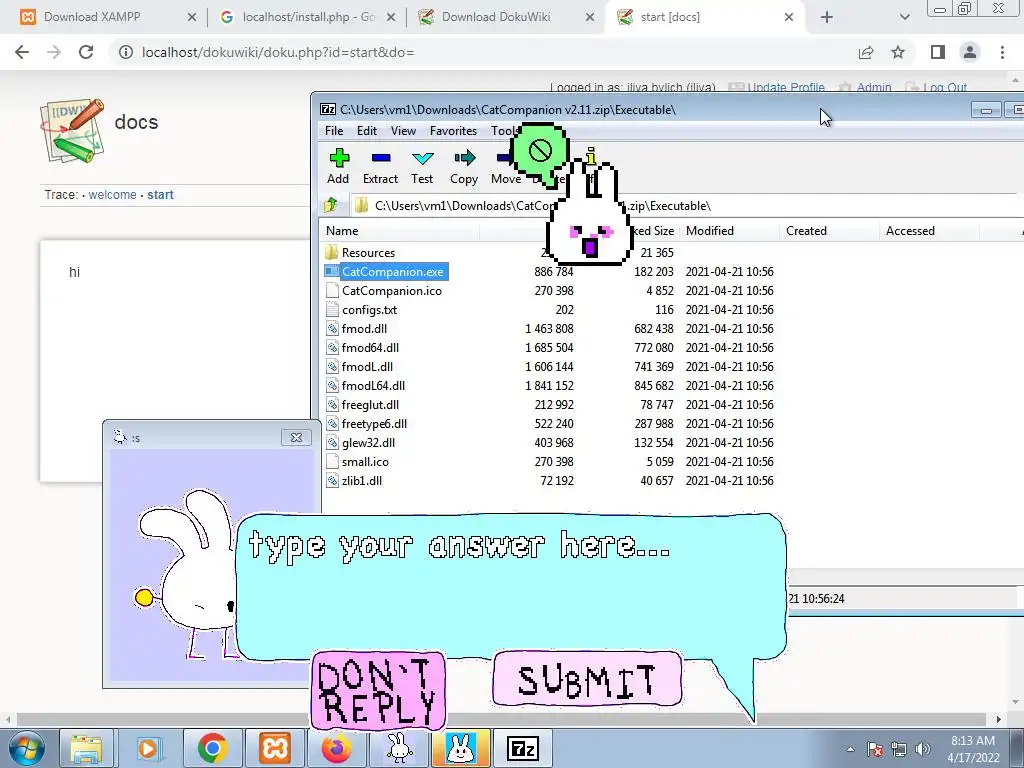Click the Chrome address bar URL
The image size is (1024, 768).
[x=278, y=52]
